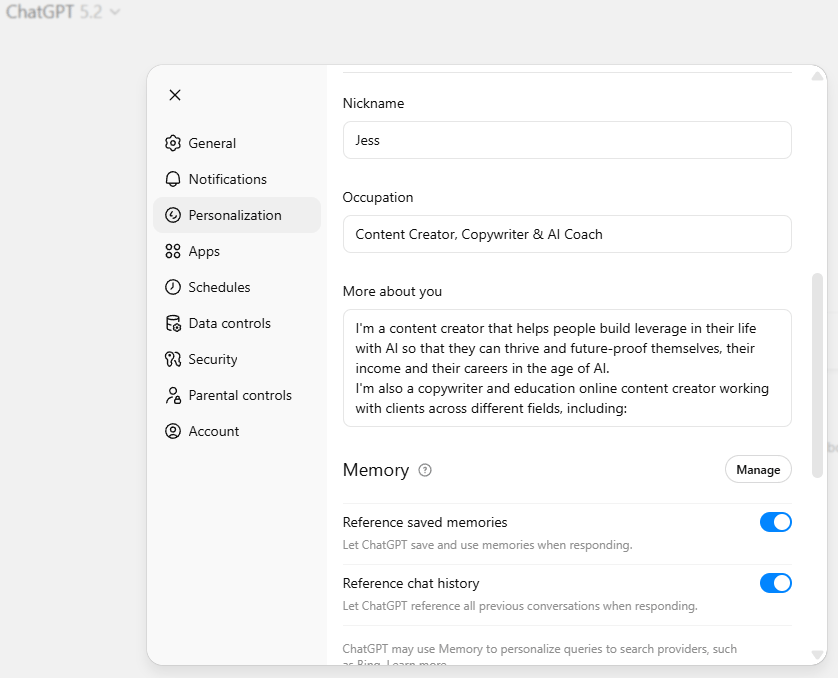This screenshot has height=678, width=838.
Task: Click the Occupation input field
Action: 567,234
